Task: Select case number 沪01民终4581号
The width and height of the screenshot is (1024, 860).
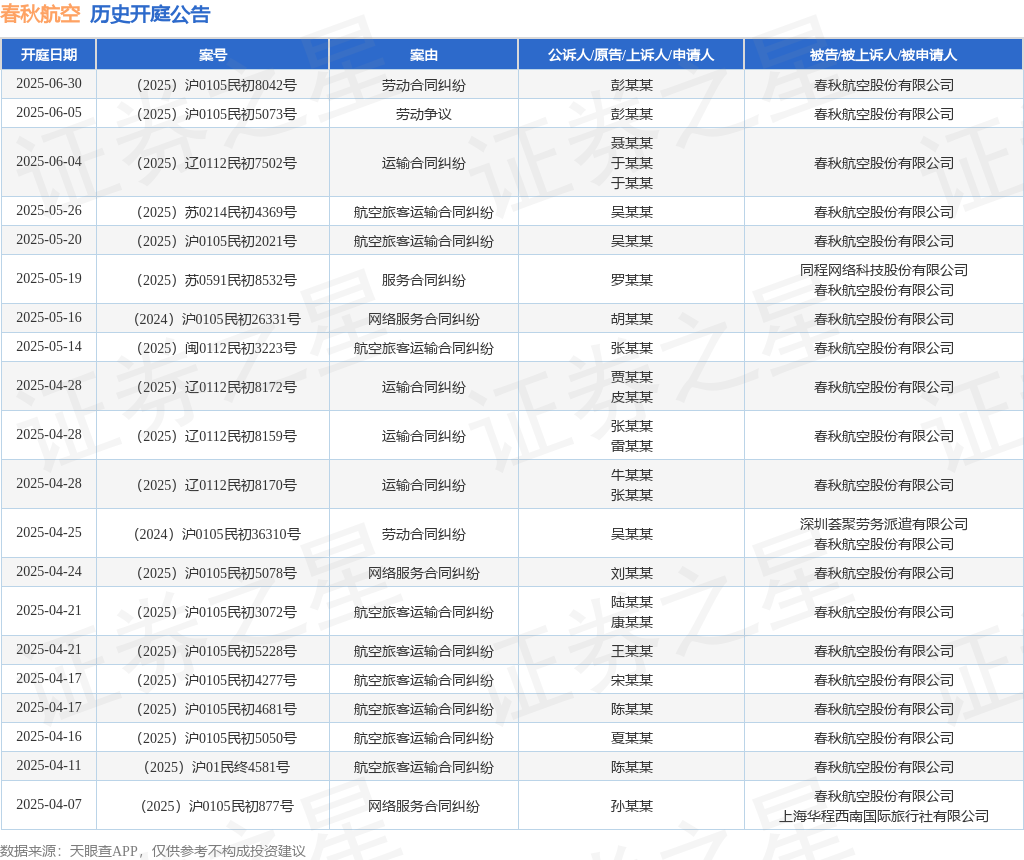Action: tap(216, 767)
